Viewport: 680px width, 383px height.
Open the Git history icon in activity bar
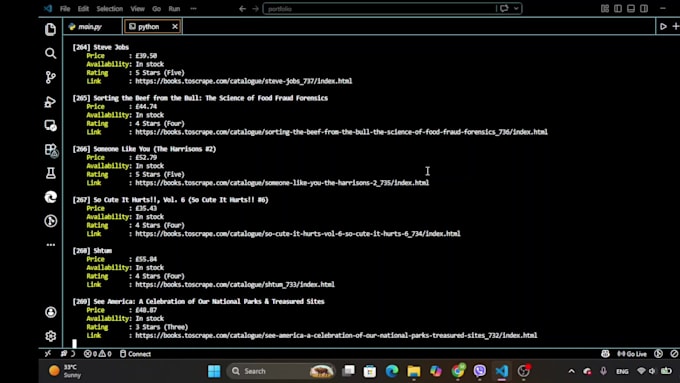point(50,221)
